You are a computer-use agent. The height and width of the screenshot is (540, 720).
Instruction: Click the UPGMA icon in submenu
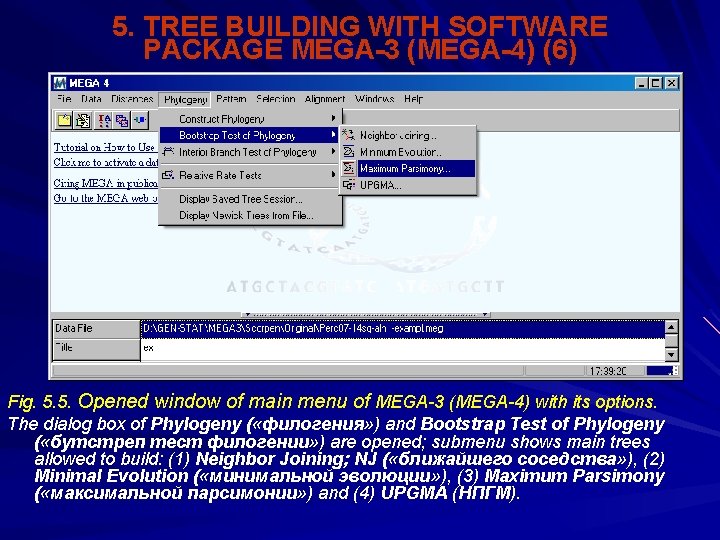click(349, 185)
